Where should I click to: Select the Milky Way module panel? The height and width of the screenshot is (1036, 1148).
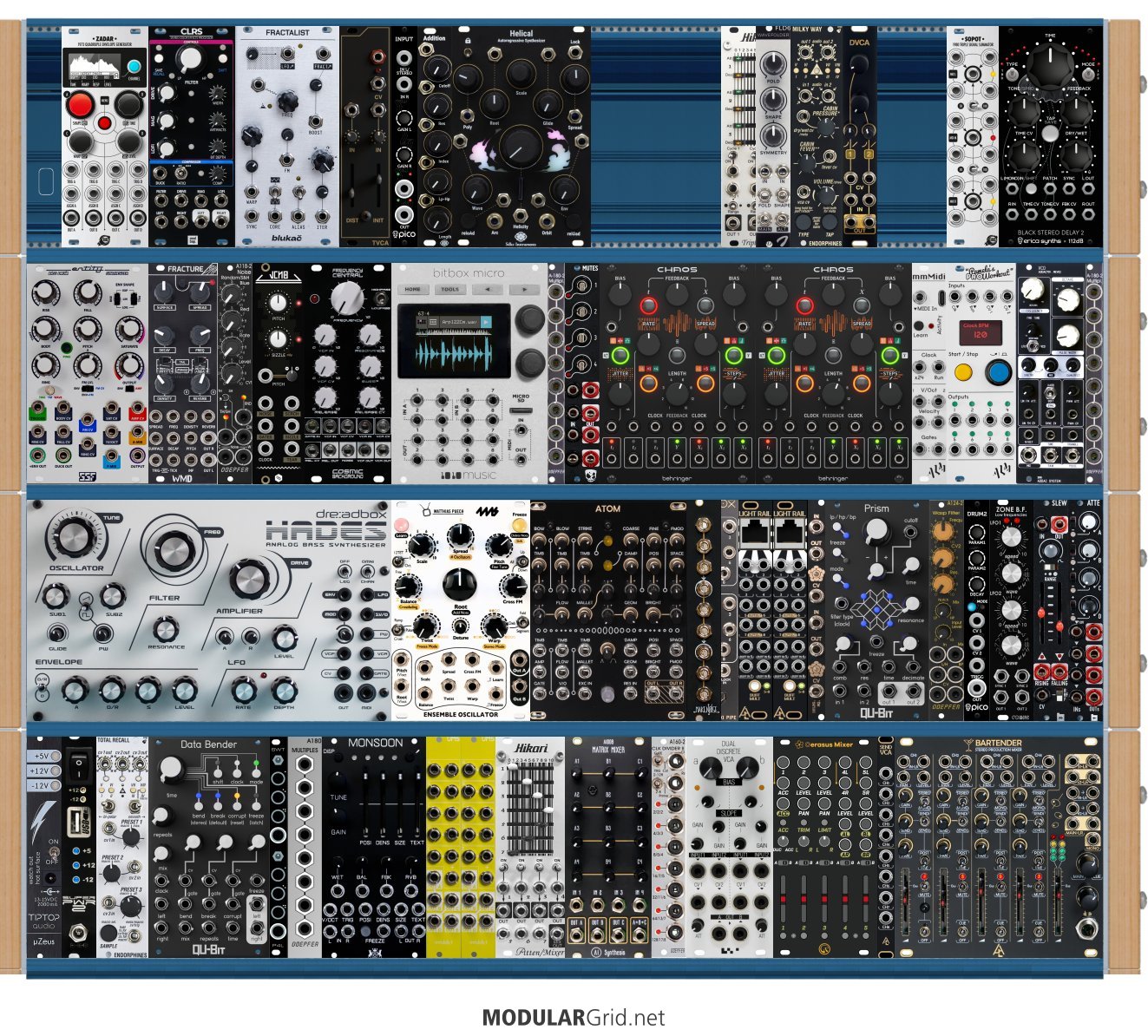(x=816, y=136)
